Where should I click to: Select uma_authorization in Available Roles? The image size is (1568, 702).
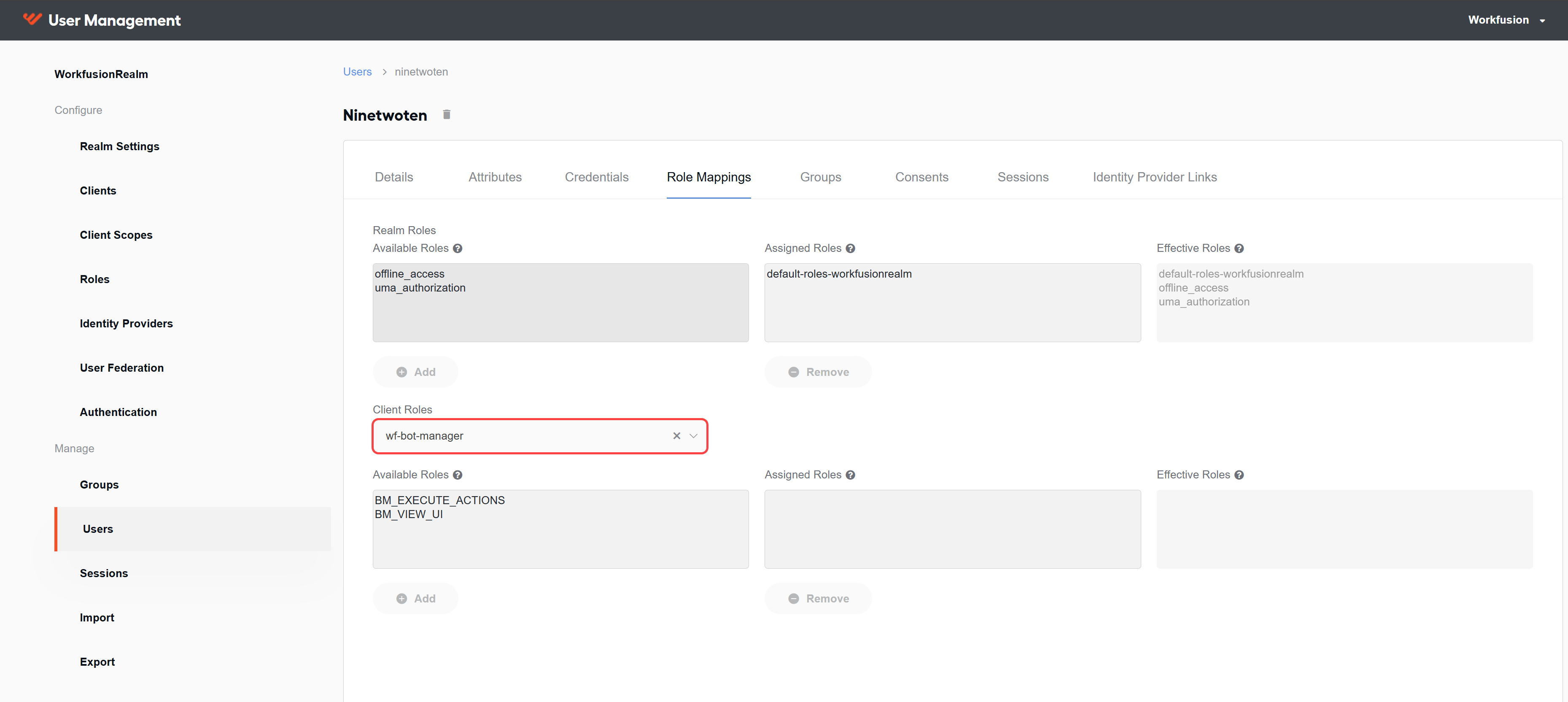[x=420, y=288]
